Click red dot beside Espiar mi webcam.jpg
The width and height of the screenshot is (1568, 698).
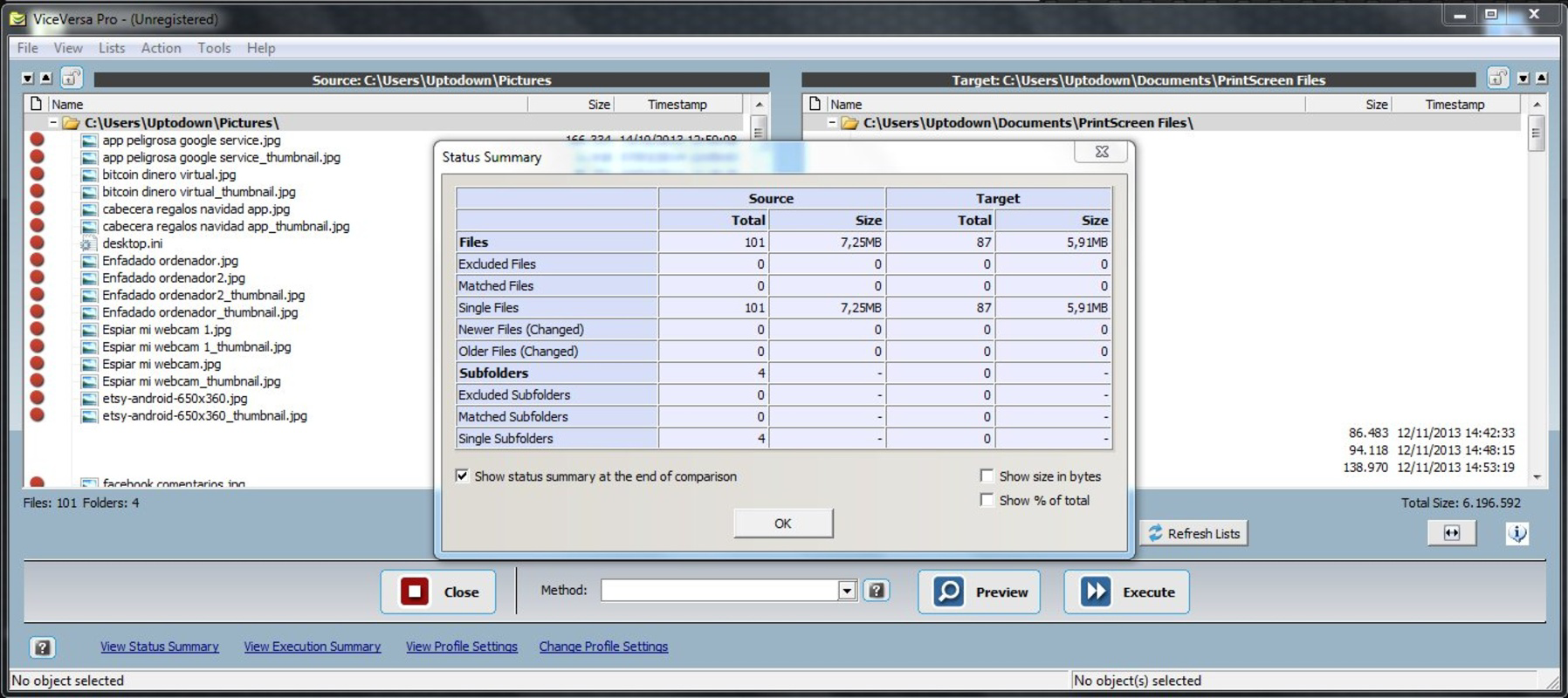pyautogui.click(x=37, y=364)
